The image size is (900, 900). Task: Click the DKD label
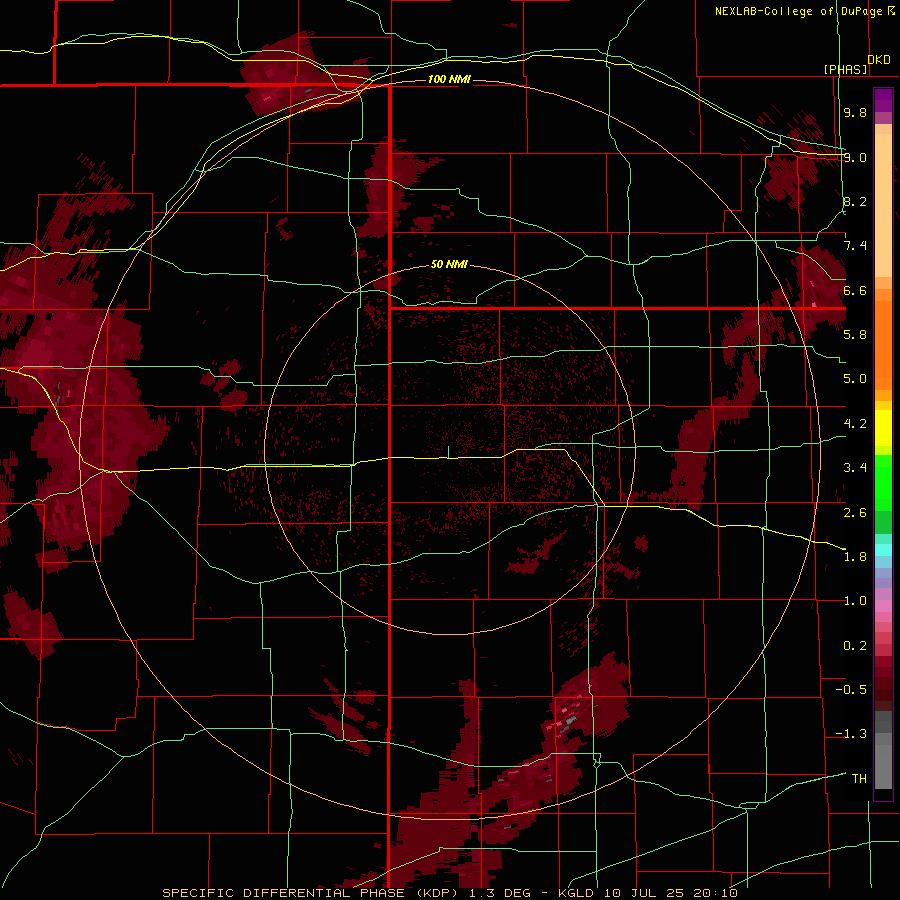click(879, 60)
